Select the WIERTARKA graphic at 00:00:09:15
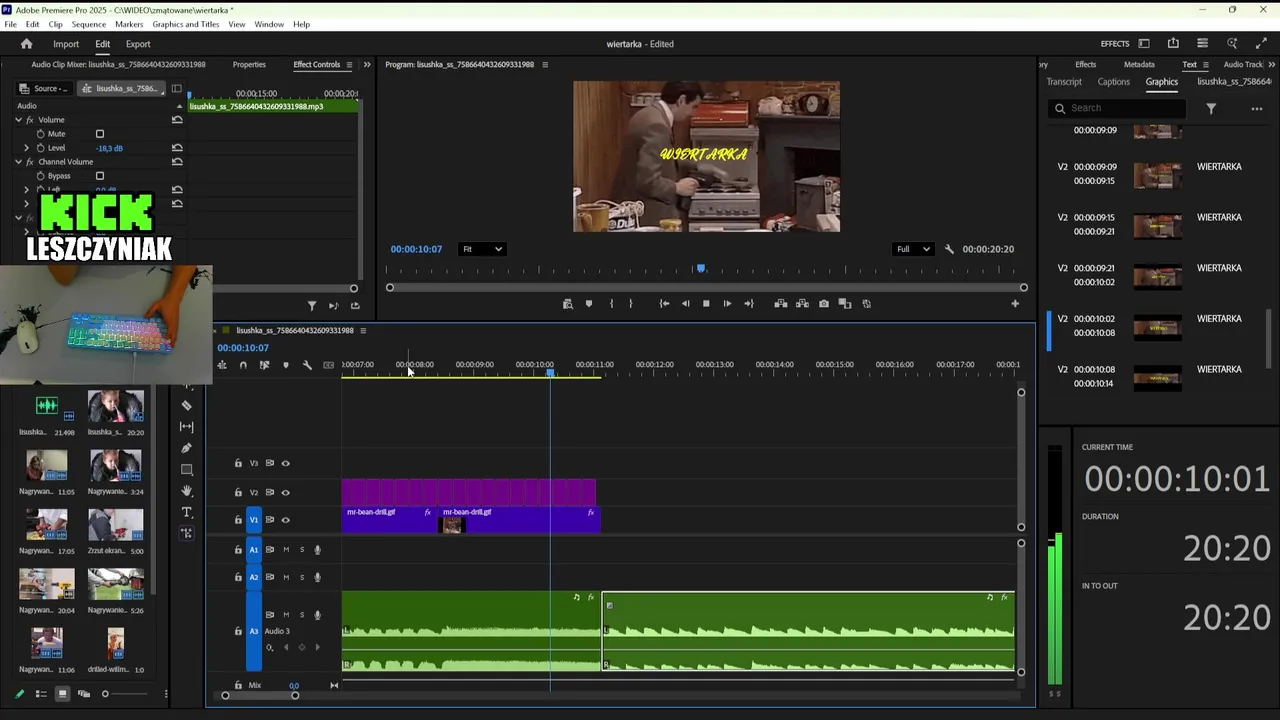 click(1157, 224)
